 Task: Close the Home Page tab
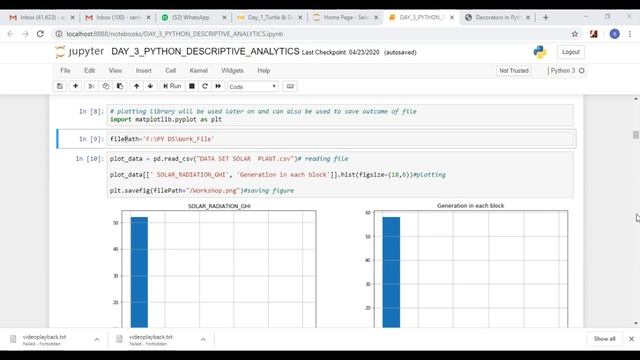pyautogui.click(x=376, y=18)
